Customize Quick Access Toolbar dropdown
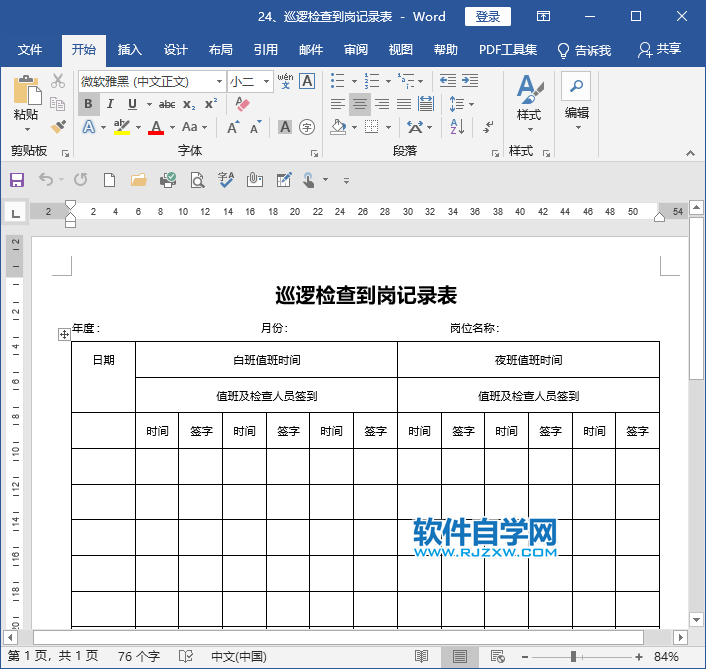Screen dimensions: 706x669 (346, 181)
